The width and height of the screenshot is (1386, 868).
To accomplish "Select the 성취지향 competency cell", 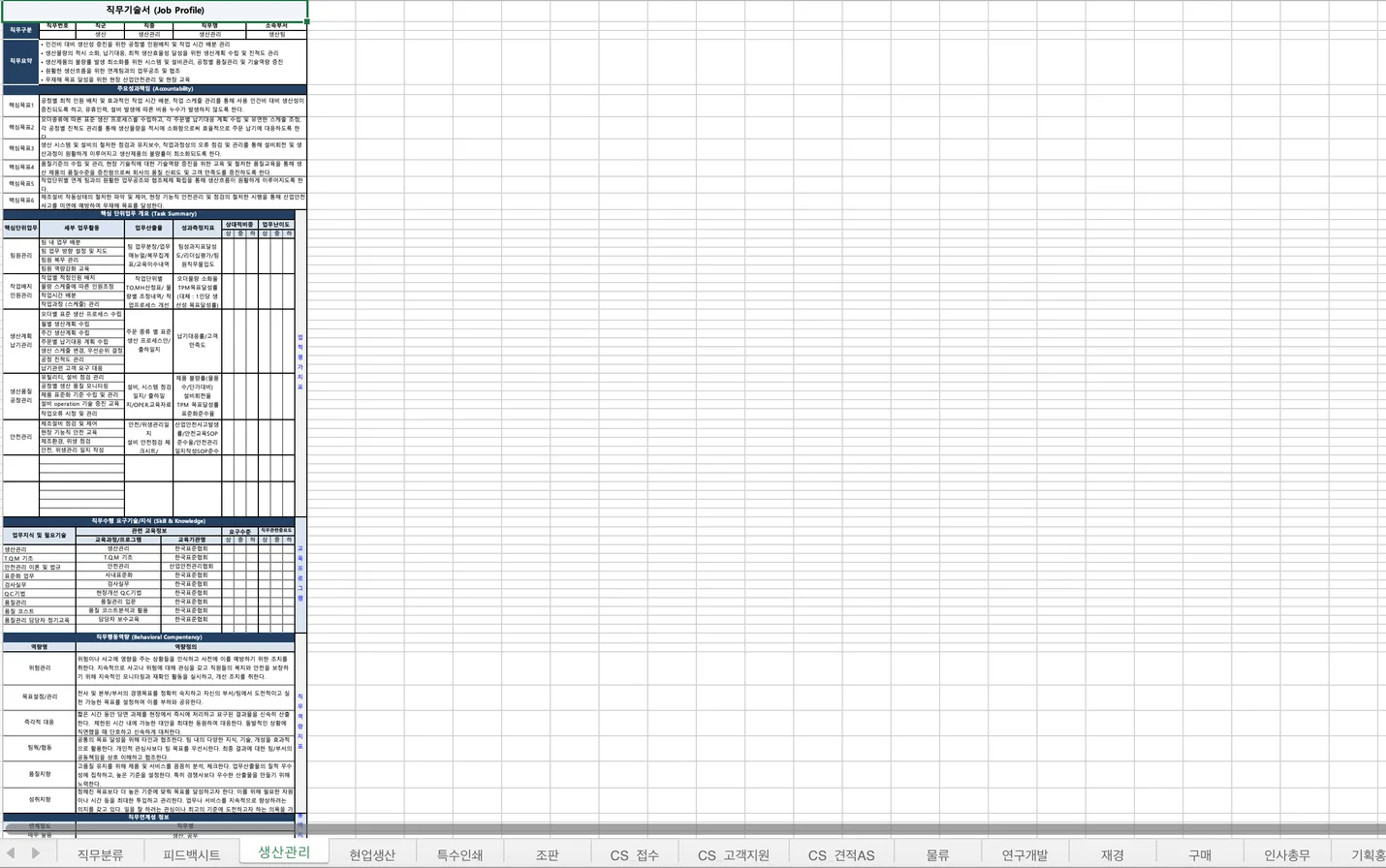I will [x=39, y=799].
